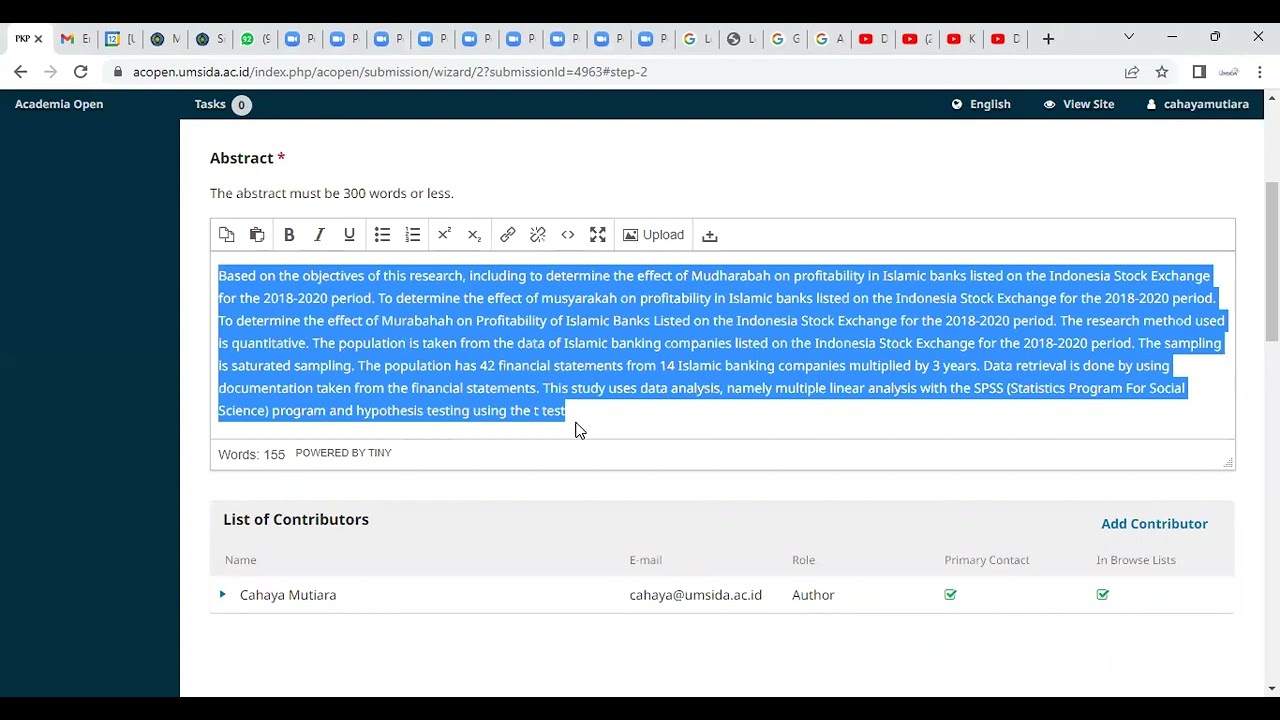Switch to the Google calendar tab

[120, 39]
